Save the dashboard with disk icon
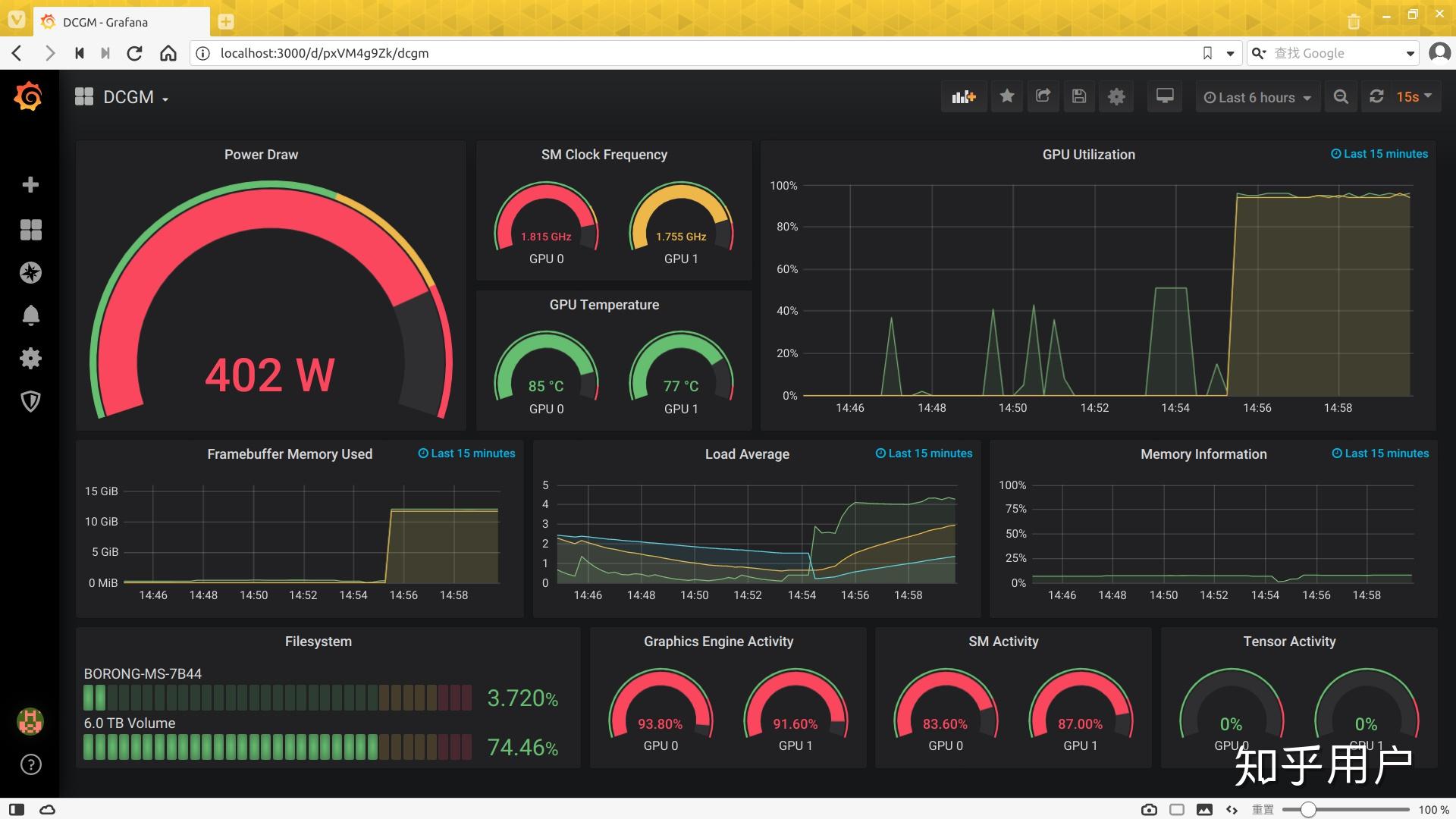Viewport: 1456px width, 819px height. pyautogui.click(x=1079, y=96)
